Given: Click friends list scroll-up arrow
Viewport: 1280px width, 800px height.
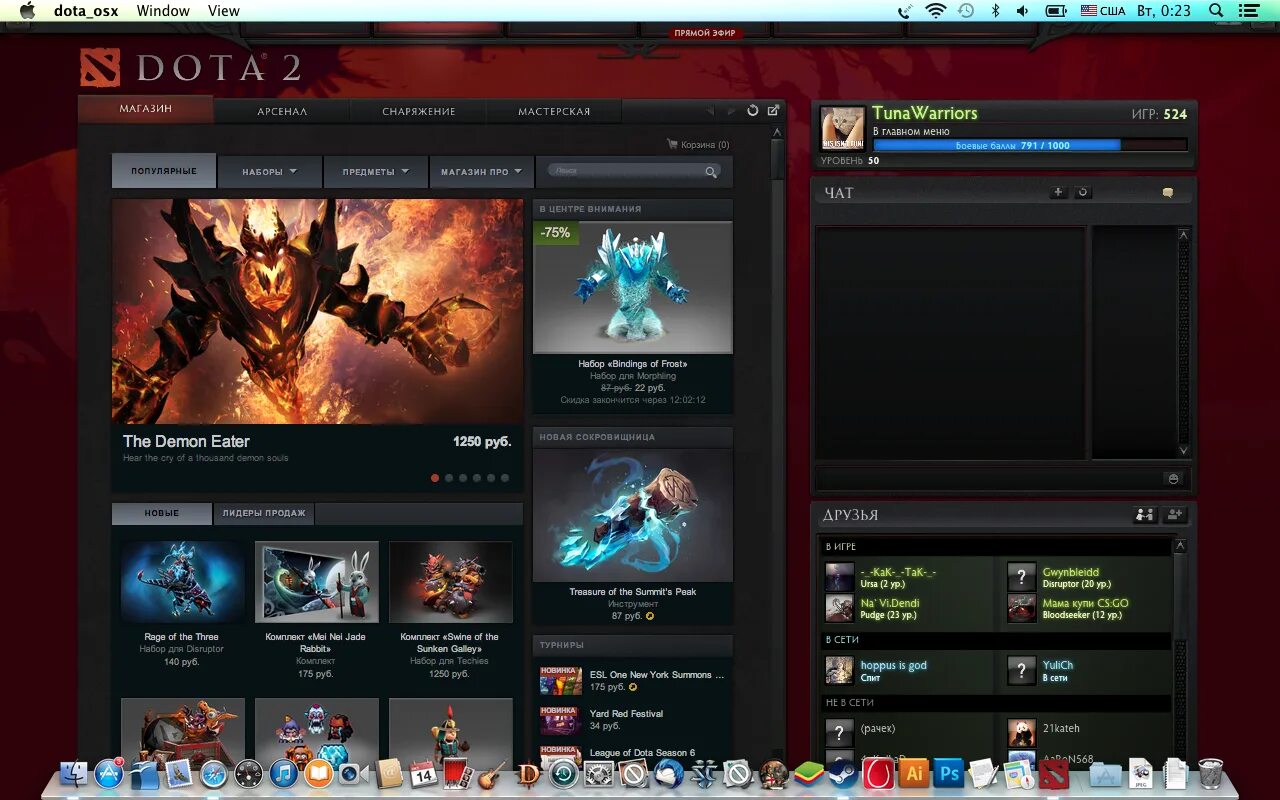Looking at the screenshot, I should tap(1181, 546).
